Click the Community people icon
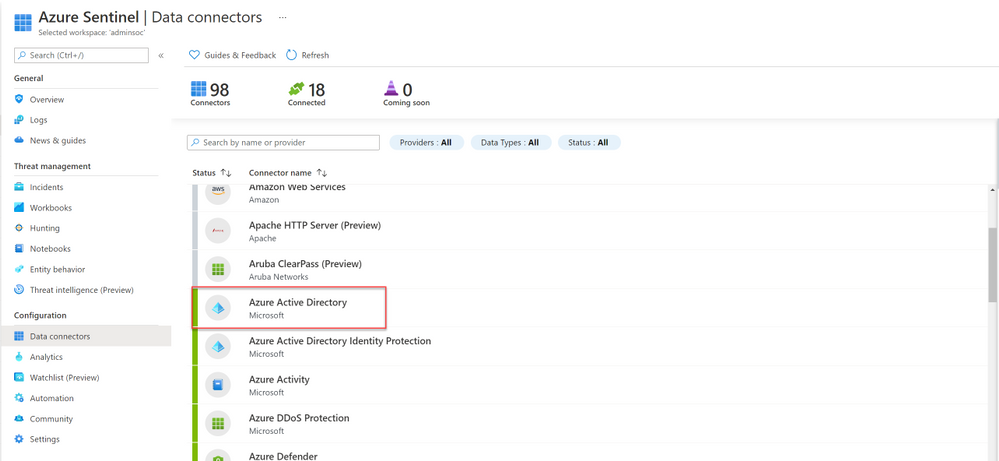The height and width of the screenshot is (461, 999). pos(19,419)
